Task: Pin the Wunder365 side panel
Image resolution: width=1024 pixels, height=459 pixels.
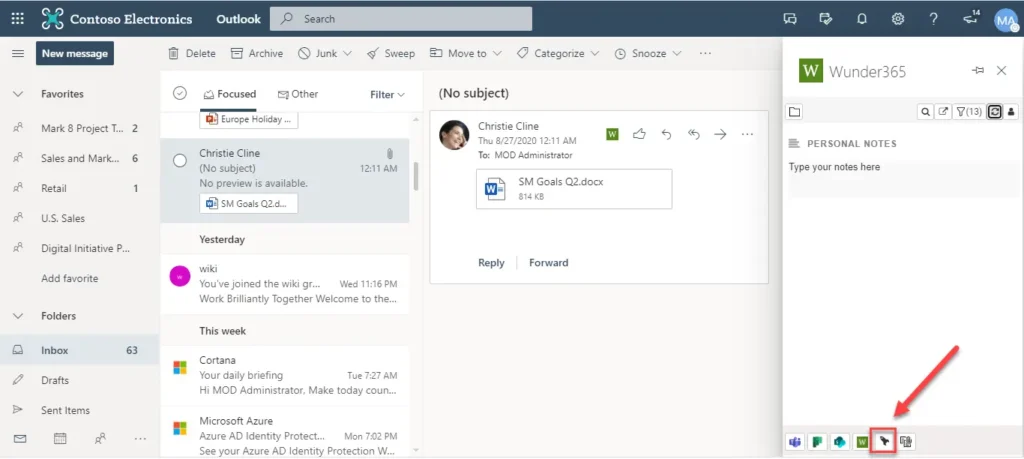Action: pyautogui.click(x=977, y=71)
